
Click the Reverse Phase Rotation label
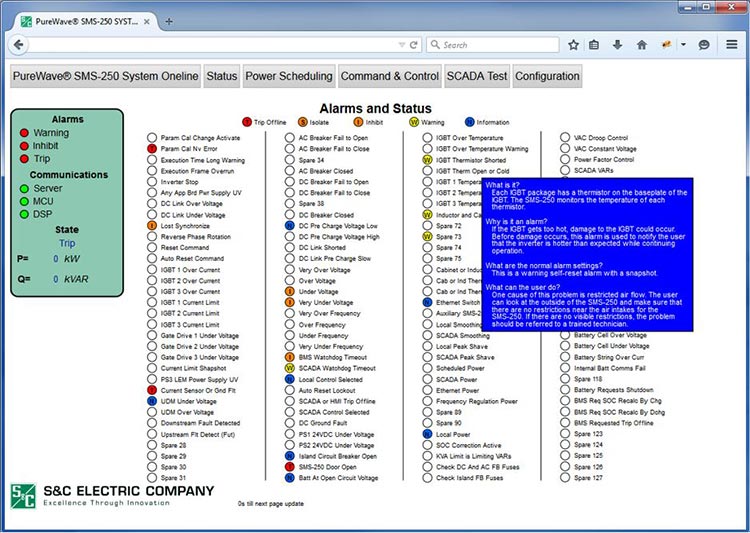[196, 236]
